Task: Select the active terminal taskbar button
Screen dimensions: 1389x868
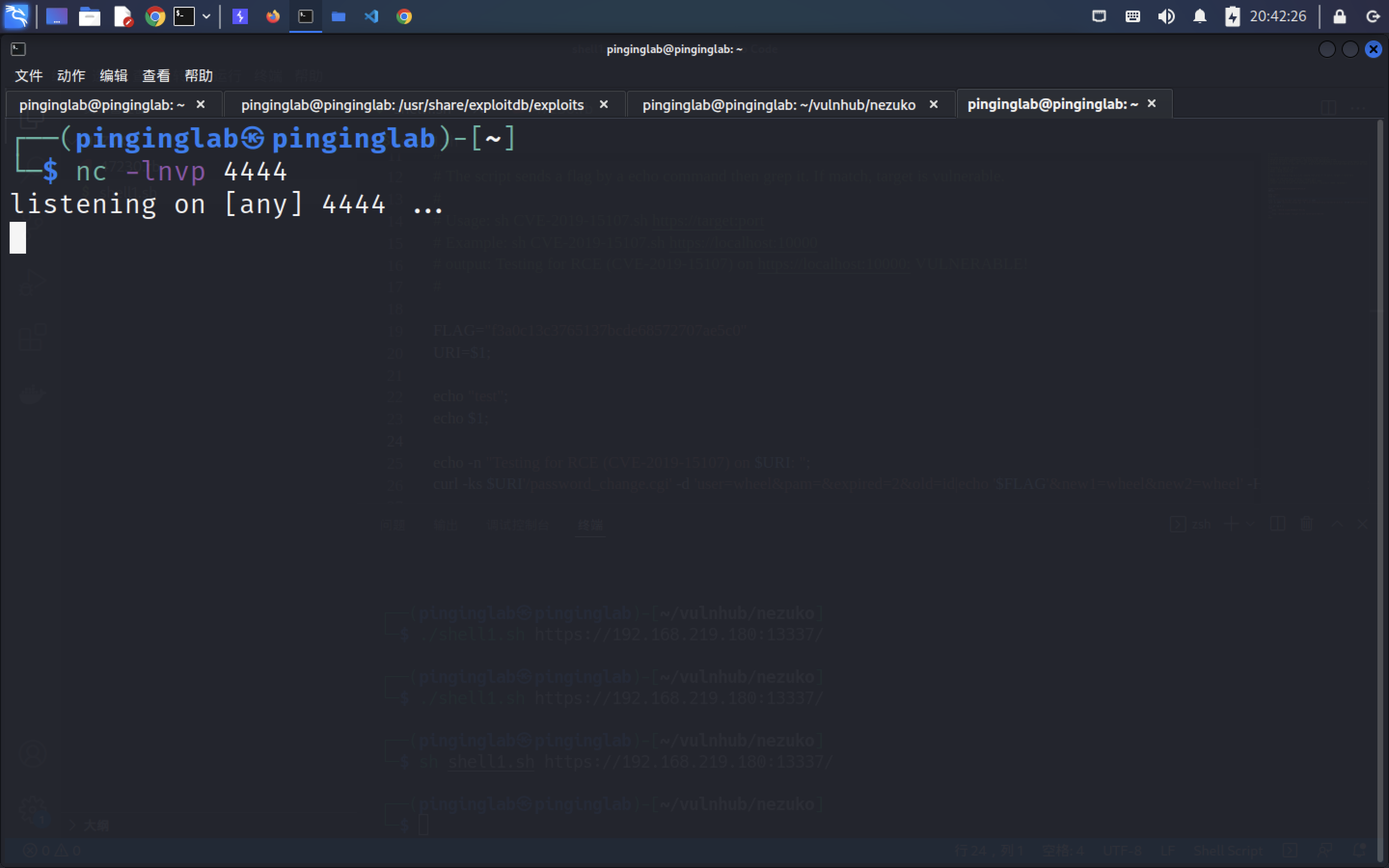Action: point(305,16)
